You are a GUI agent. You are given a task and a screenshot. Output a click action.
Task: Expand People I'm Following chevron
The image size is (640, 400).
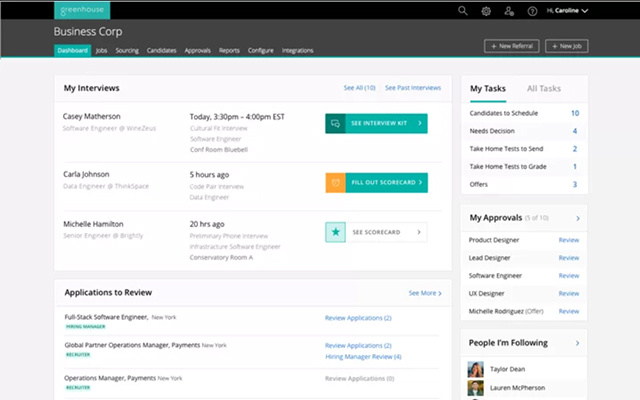577,343
